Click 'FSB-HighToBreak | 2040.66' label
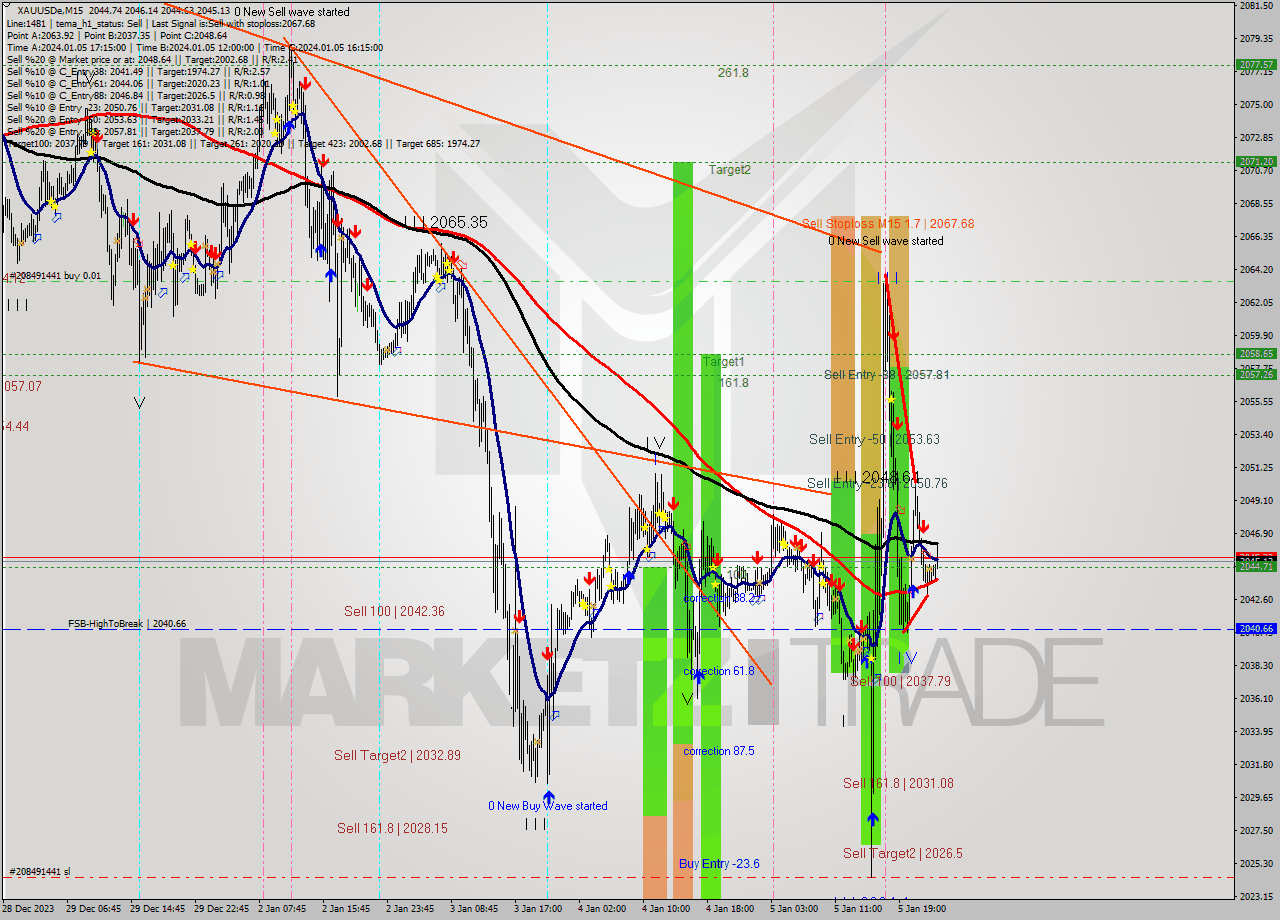The height and width of the screenshot is (920, 1280). 127,623
